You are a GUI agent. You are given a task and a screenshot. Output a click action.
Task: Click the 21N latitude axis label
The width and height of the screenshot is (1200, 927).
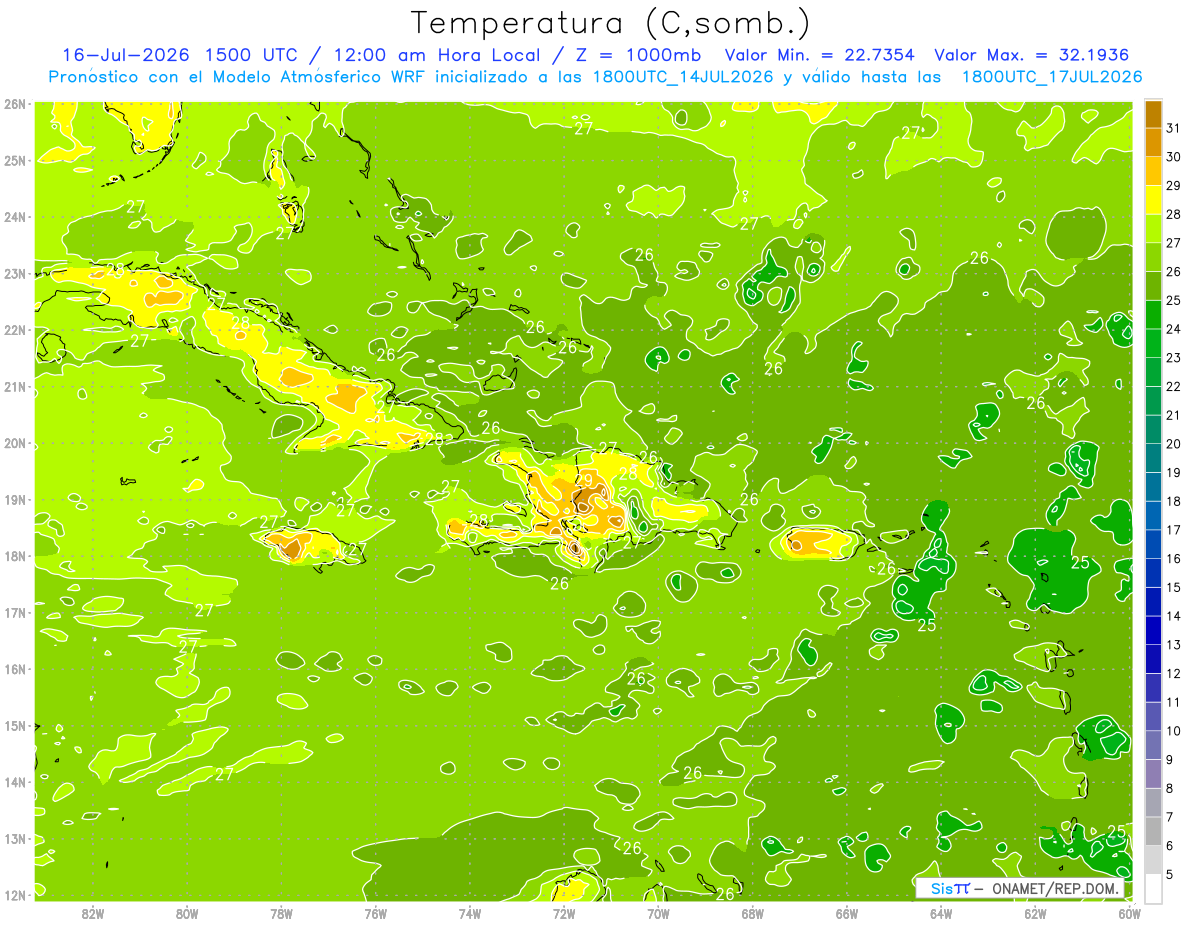(x=15, y=387)
